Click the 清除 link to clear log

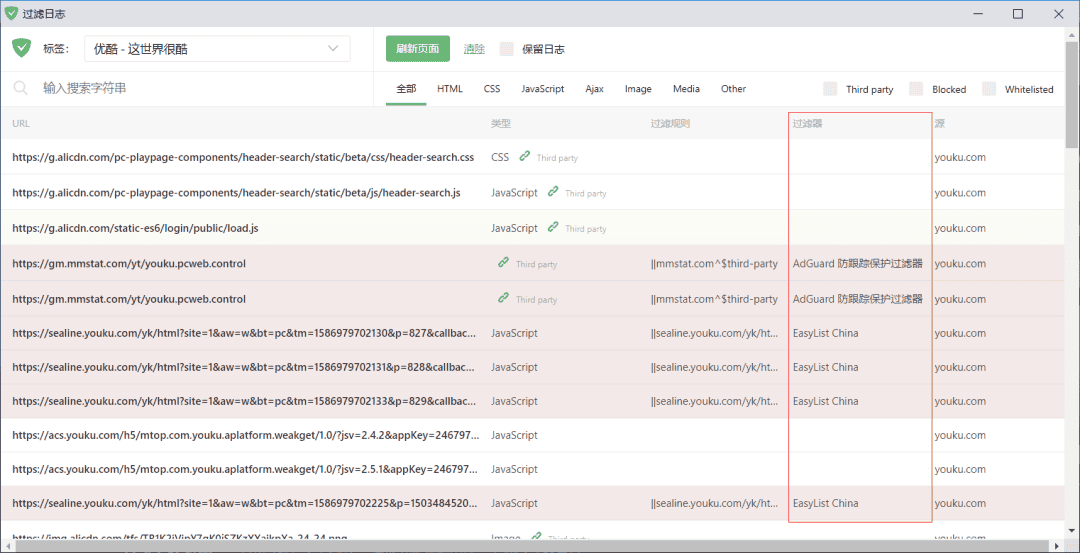(474, 49)
